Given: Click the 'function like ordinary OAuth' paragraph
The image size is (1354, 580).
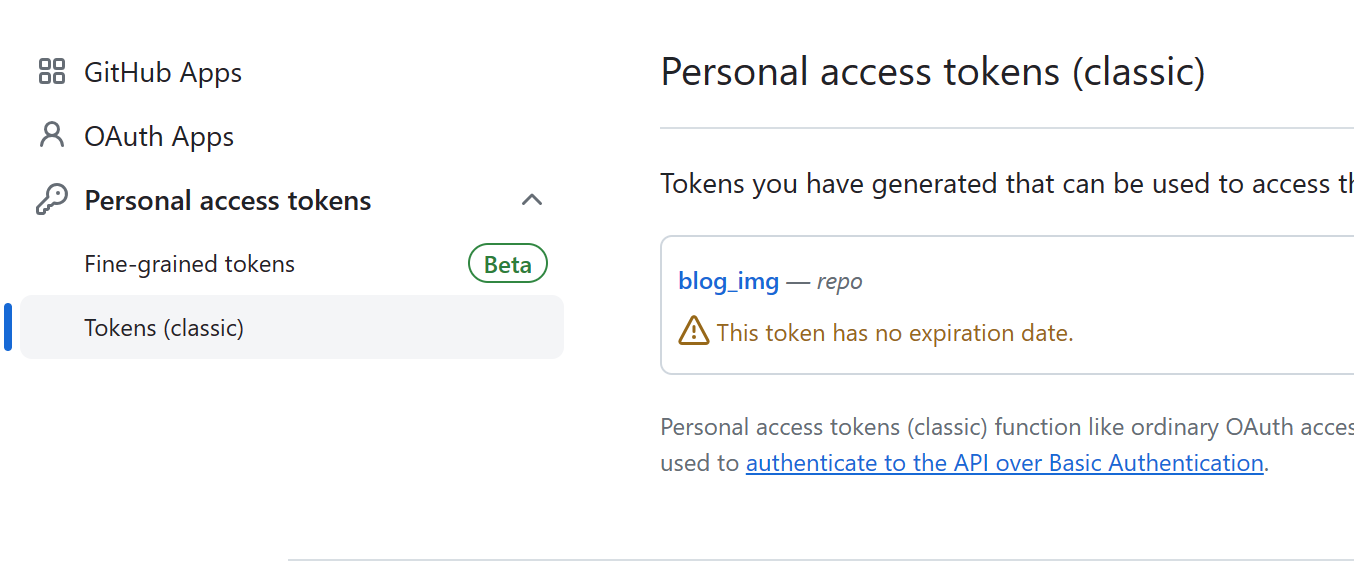Looking at the screenshot, I should pos(1007,445).
